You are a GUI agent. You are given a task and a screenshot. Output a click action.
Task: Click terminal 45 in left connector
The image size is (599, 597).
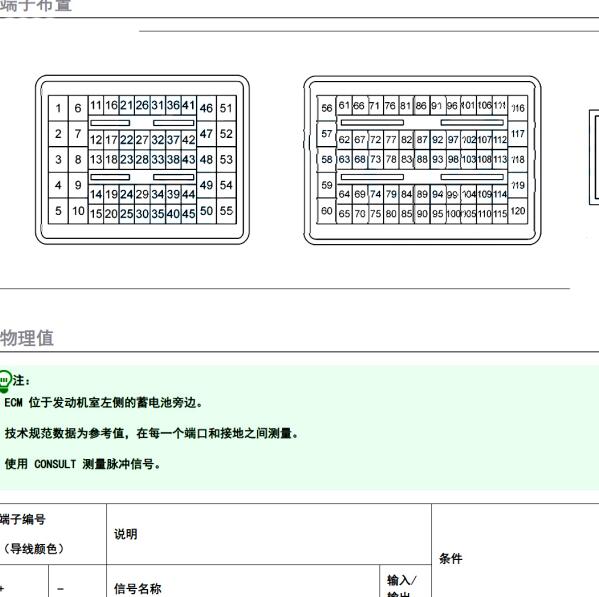tap(188, 214)
